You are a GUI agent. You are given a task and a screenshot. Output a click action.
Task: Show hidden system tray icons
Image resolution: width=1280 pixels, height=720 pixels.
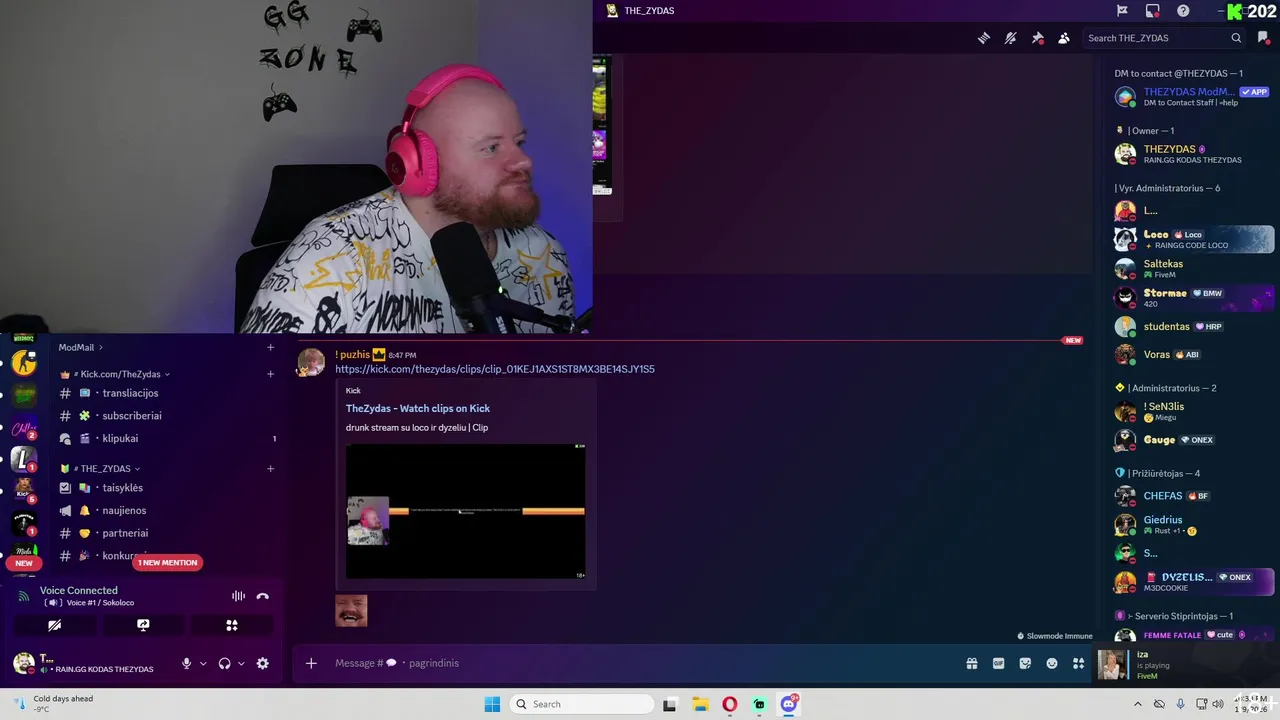(1137, 704)
